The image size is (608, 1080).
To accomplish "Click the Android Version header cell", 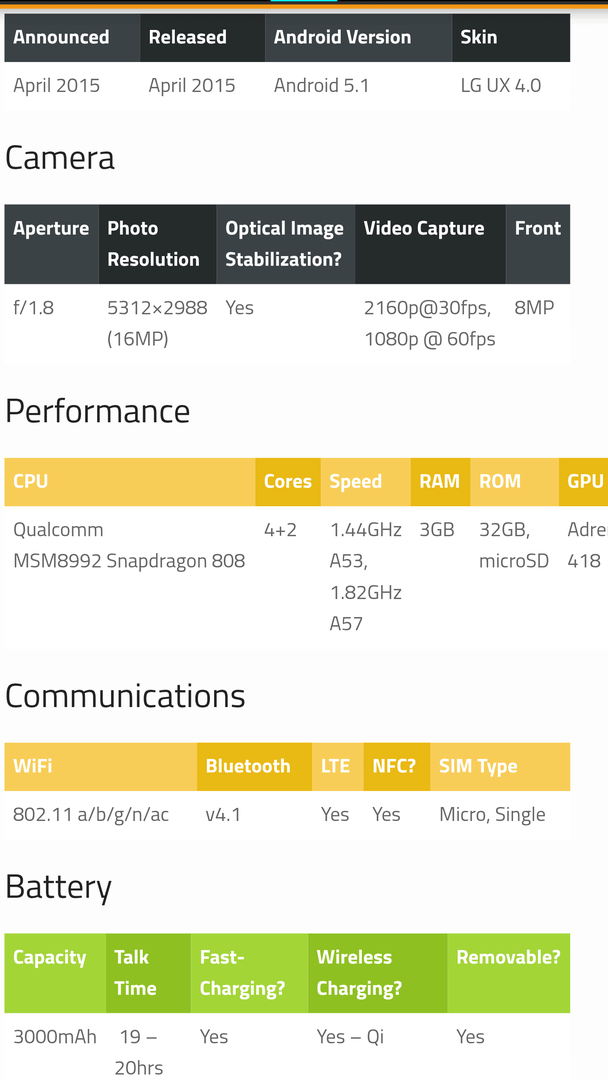I will [x=358, y=38].
